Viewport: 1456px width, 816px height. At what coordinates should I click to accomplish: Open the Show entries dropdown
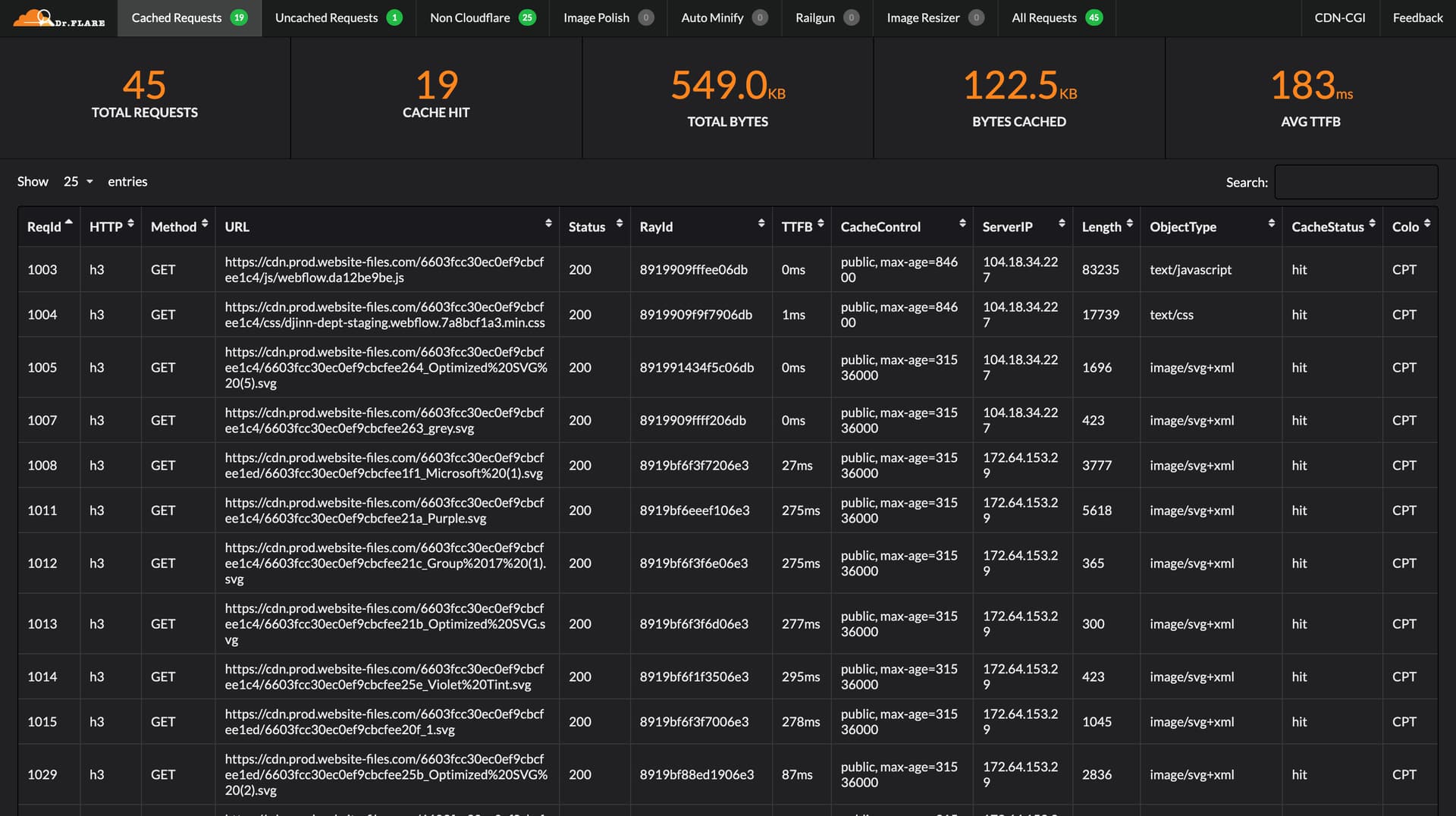[x=77, y=181]
